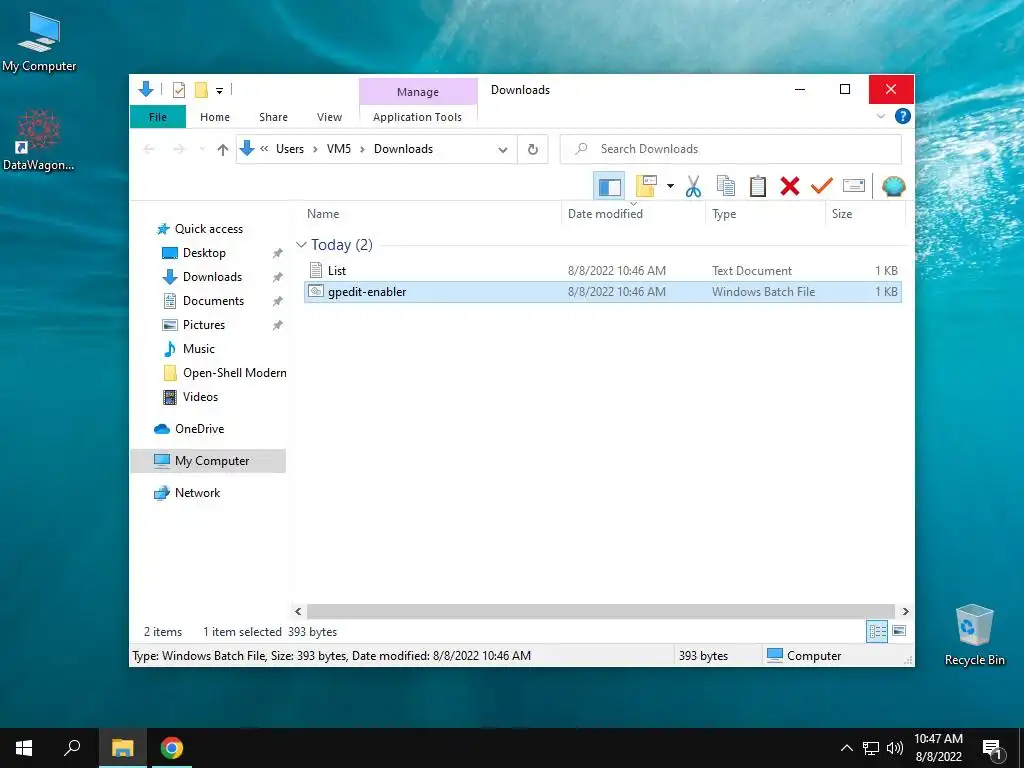This screenshot has width=1024, height=768.
Task: Click the taskbar search magnifier
Action: pos(72,748)
